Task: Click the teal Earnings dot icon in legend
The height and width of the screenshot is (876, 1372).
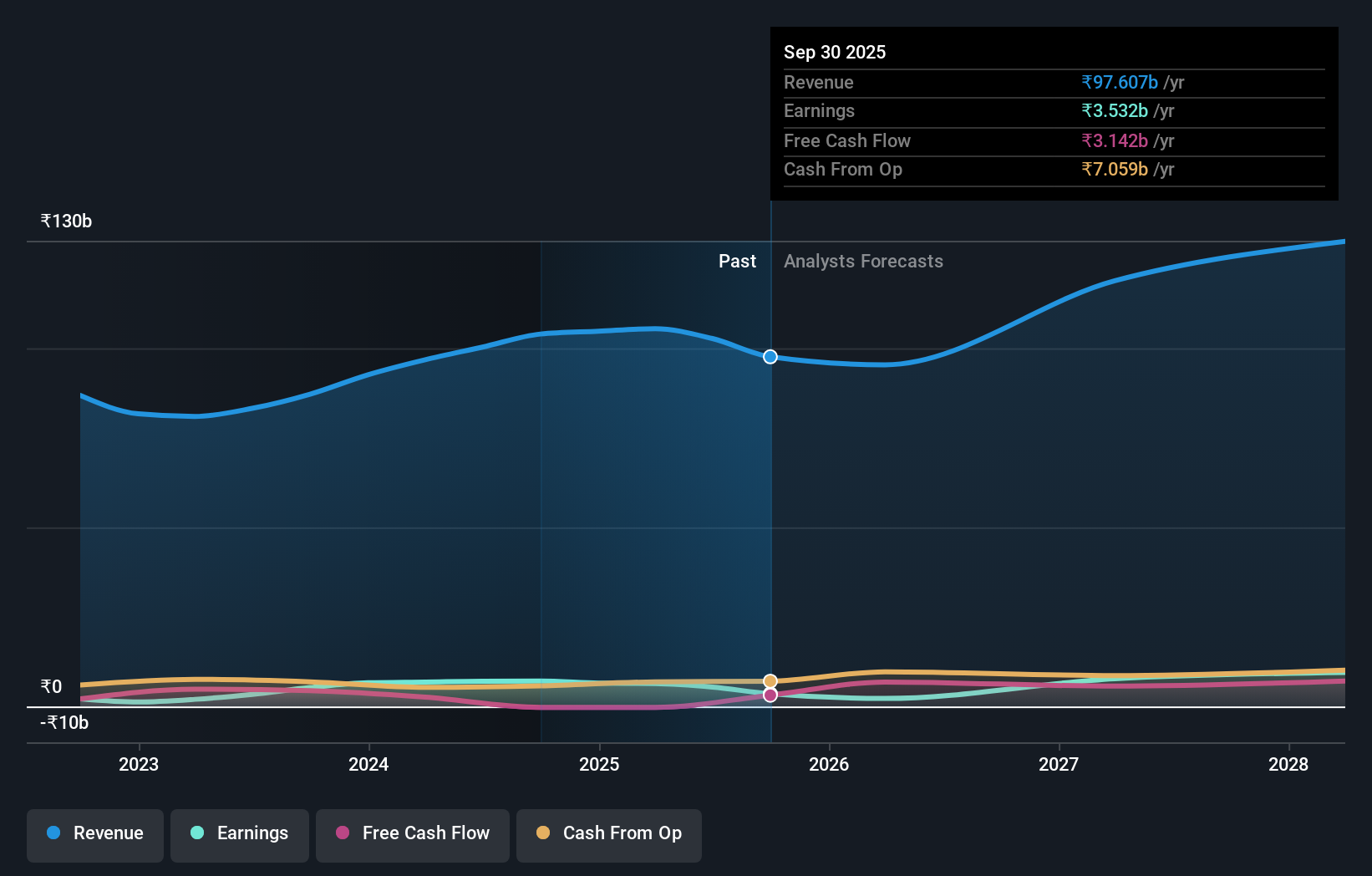Action: [x=196, y=833]
